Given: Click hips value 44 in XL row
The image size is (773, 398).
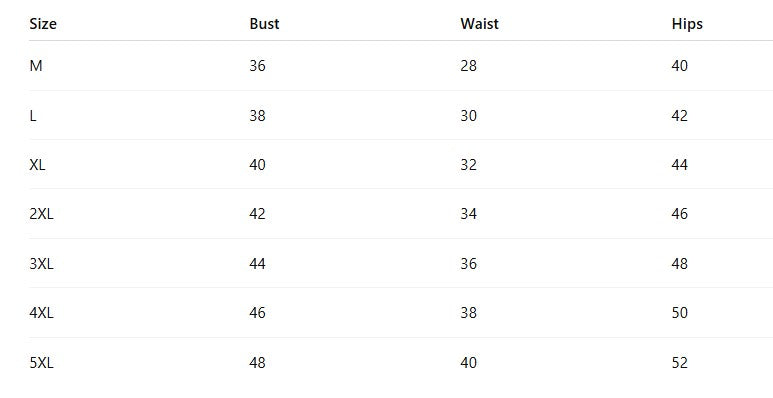Looking at the screenshot, I should click(679, 165).
